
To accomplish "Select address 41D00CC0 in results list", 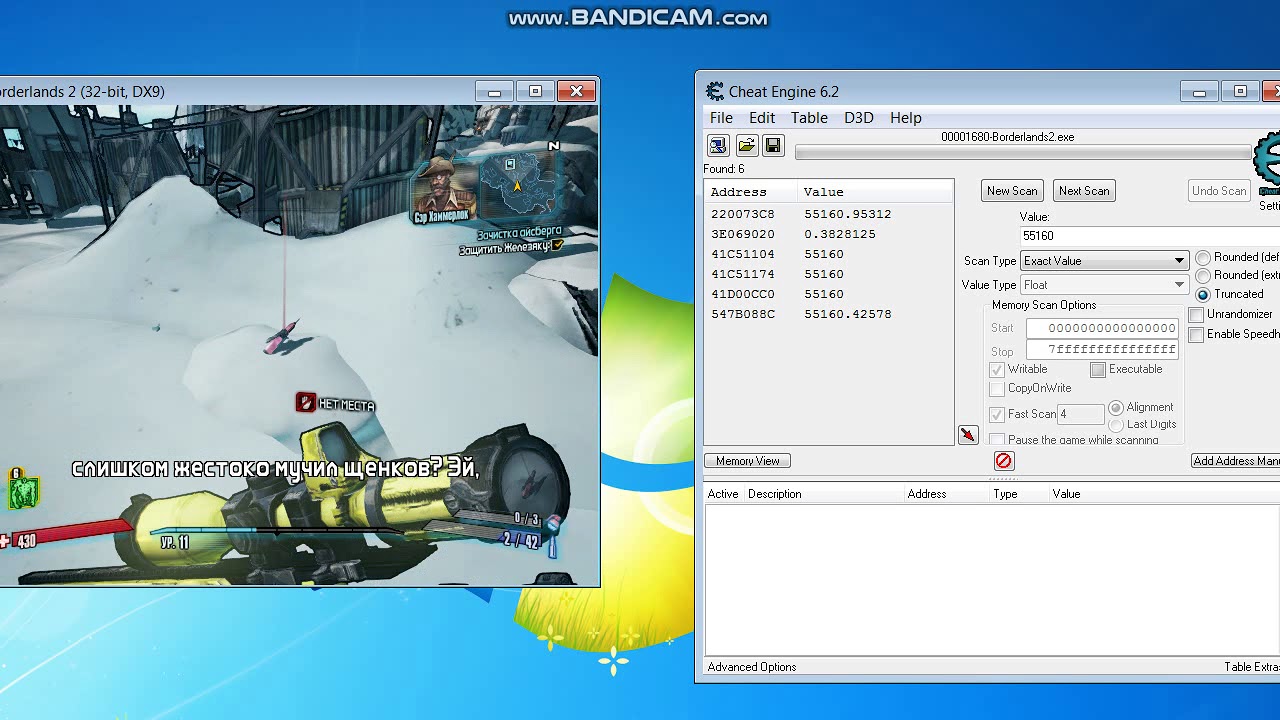I will click(x=743, y=294).
